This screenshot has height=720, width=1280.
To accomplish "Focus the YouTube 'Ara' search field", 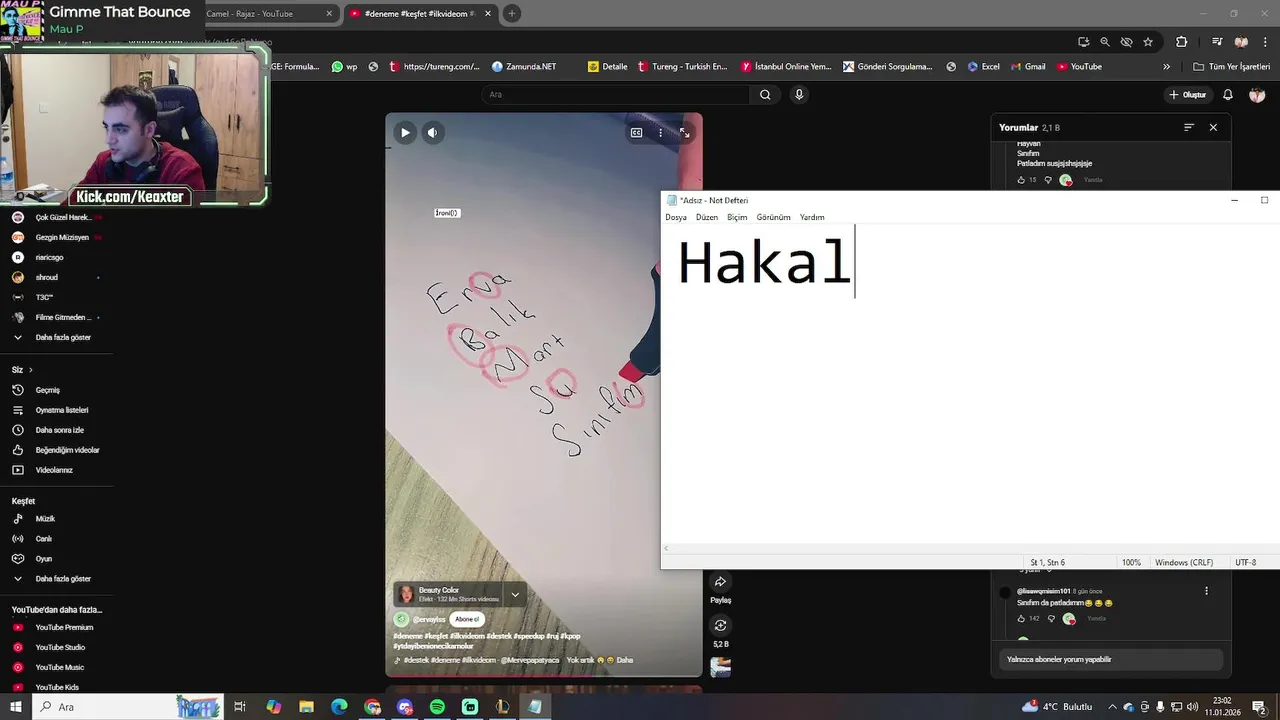I will (615, 94).
